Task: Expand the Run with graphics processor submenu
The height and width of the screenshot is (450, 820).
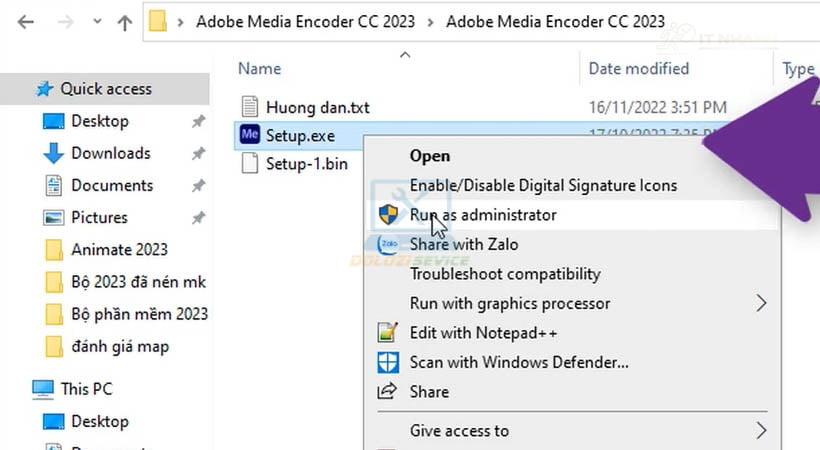Action: (761, 303)
